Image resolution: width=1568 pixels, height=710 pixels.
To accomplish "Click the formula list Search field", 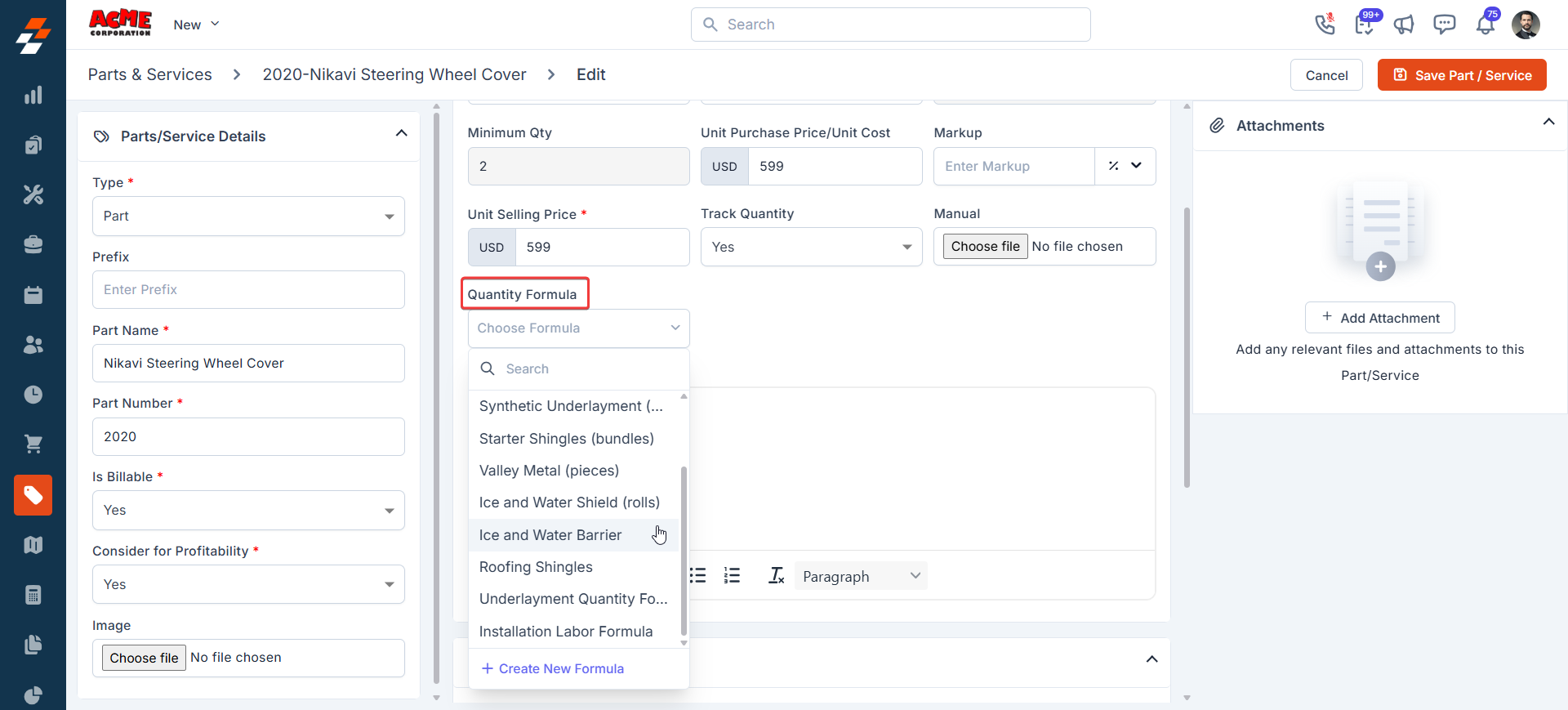I will tap(578, 369).
